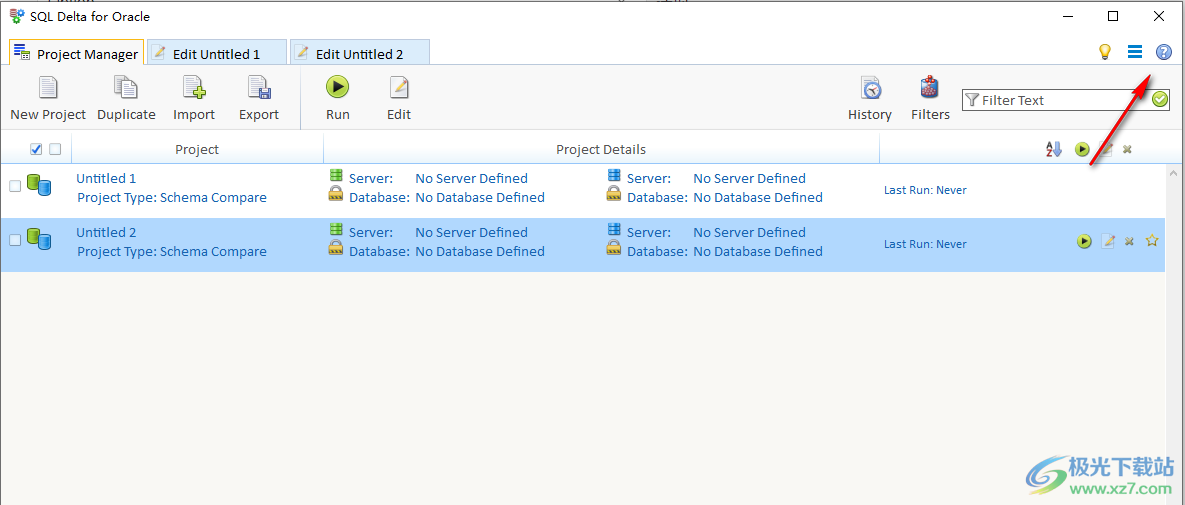1185x505 pixels.
Task: Click Untitled 2 source database lock icon
Action: pyautogui.click(x=336, y=248)
